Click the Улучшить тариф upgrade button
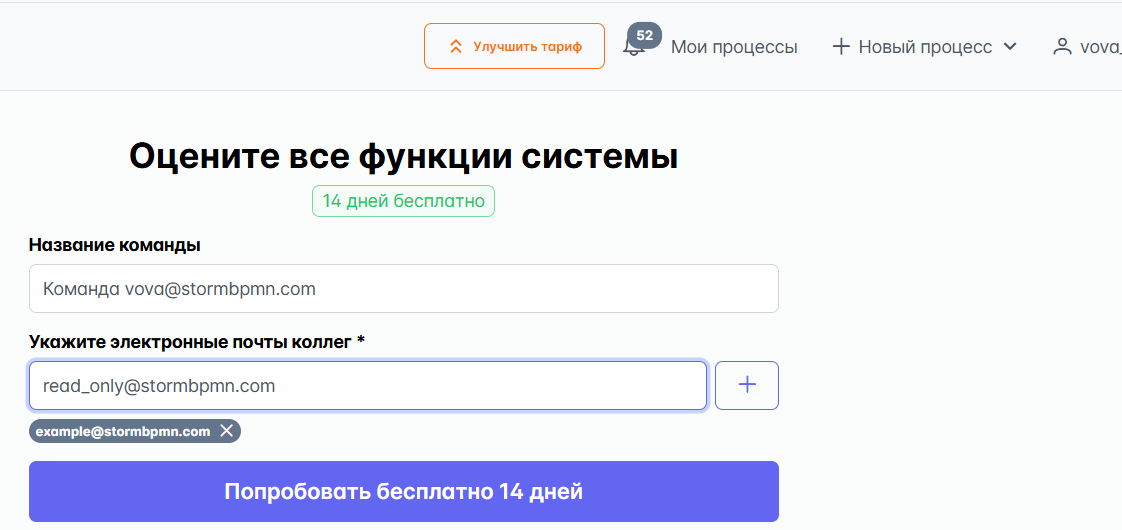The width and height of the screenshot is (1122, 530). point(514,46)
